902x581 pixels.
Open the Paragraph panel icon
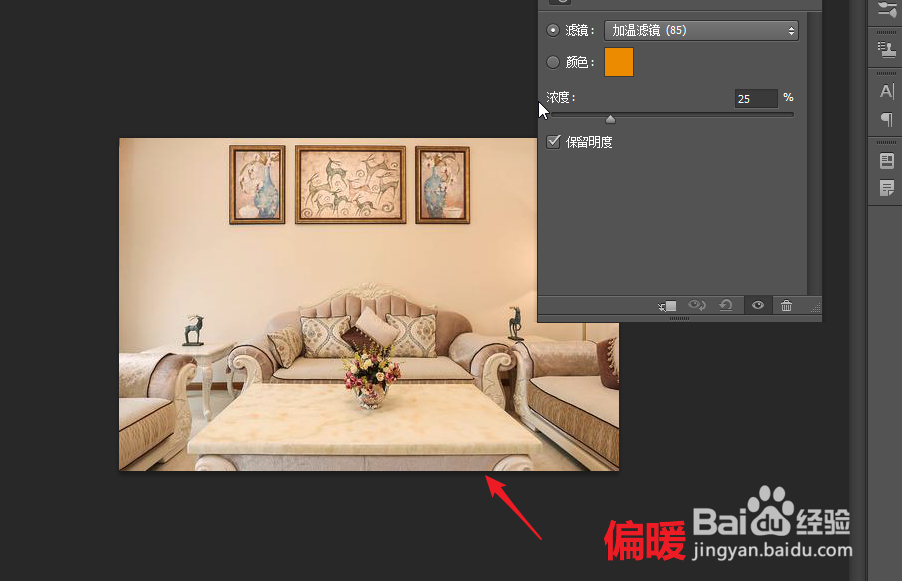[x=886, y=119]
